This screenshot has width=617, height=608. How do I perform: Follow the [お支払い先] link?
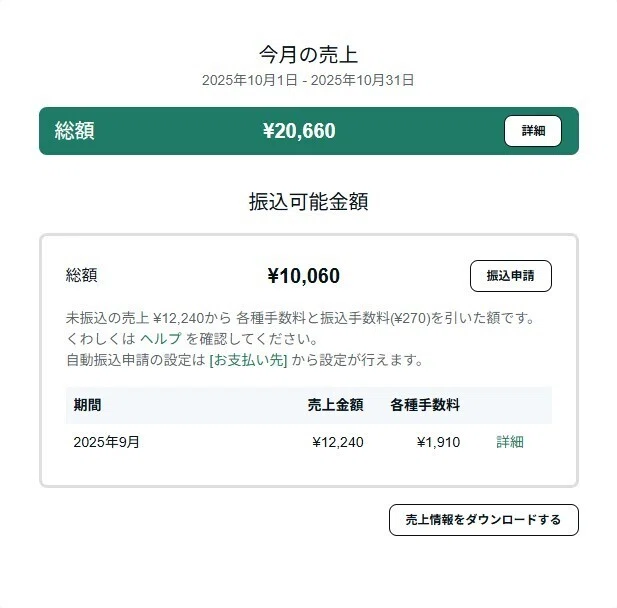pos(248,360)
